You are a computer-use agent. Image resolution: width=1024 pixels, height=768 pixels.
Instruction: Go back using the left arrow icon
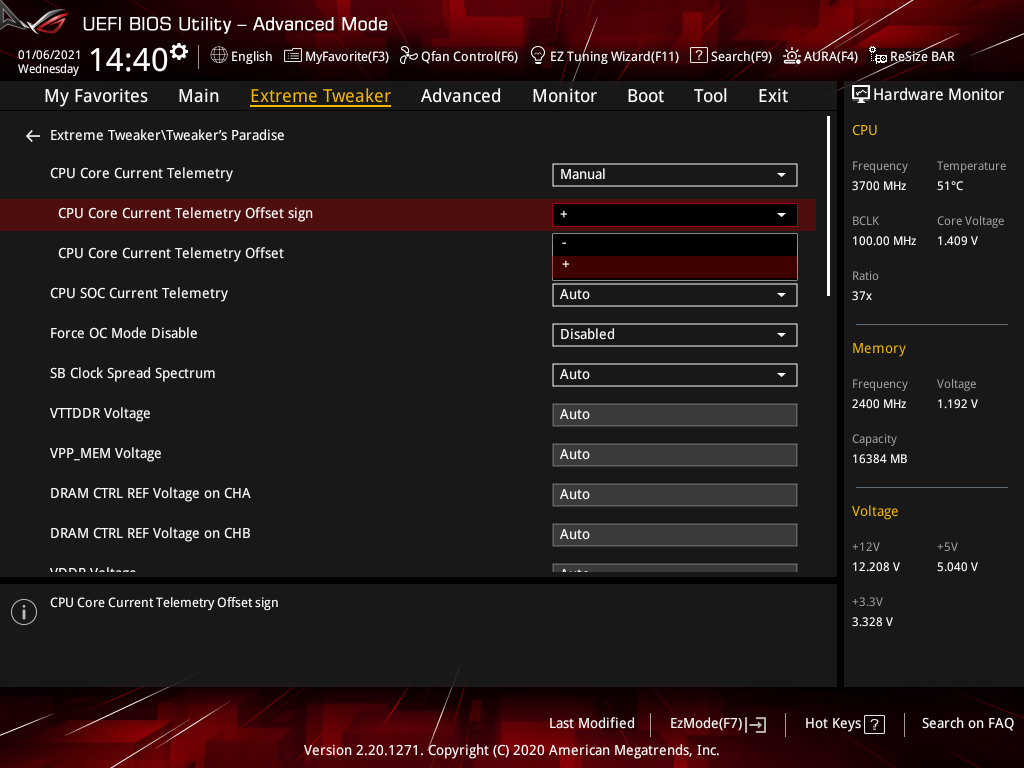click(33, 136)
